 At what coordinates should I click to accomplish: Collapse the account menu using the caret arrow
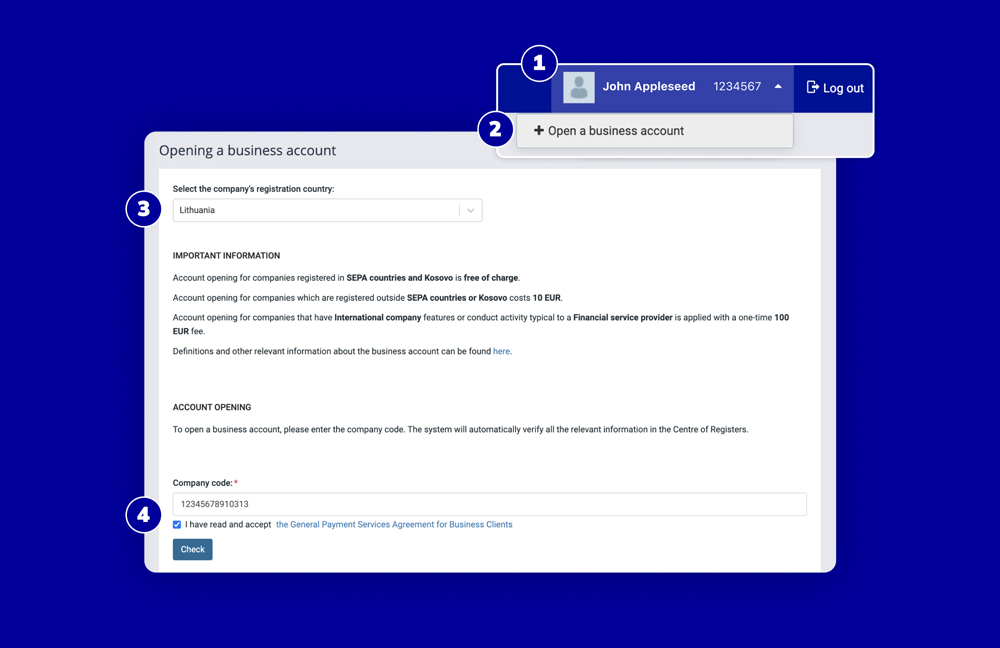(779, 87)
